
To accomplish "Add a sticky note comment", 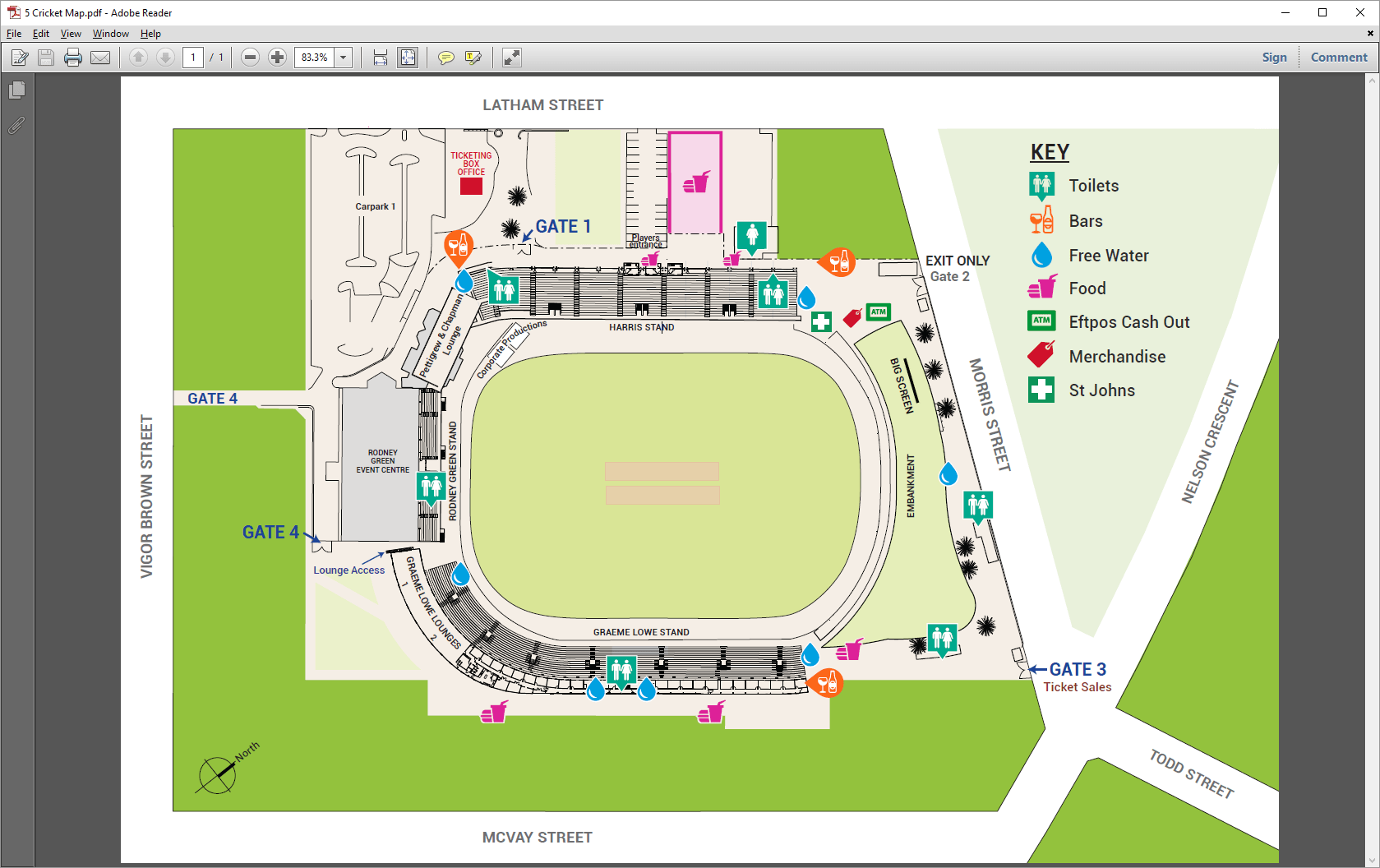I will coord(445,58).
